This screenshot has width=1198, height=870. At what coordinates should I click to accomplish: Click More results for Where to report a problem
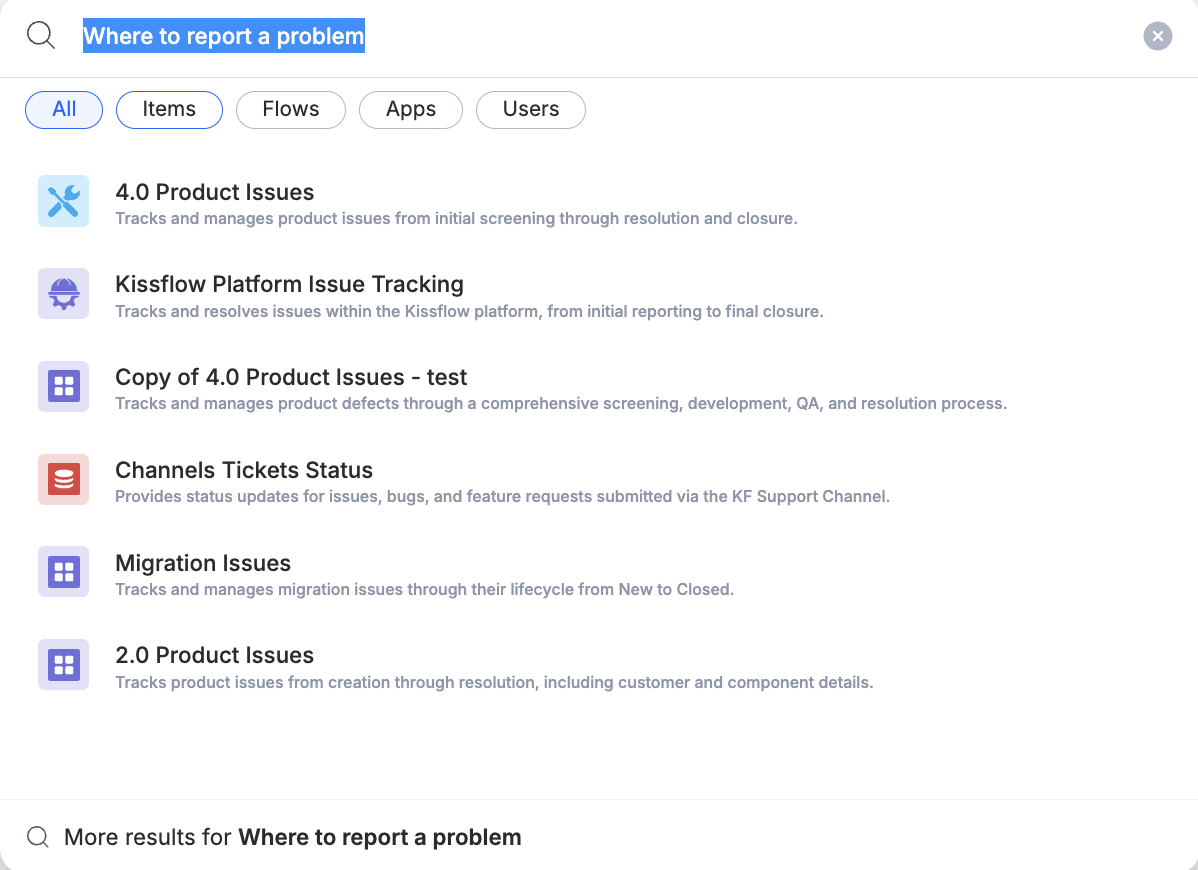[292, 836]
